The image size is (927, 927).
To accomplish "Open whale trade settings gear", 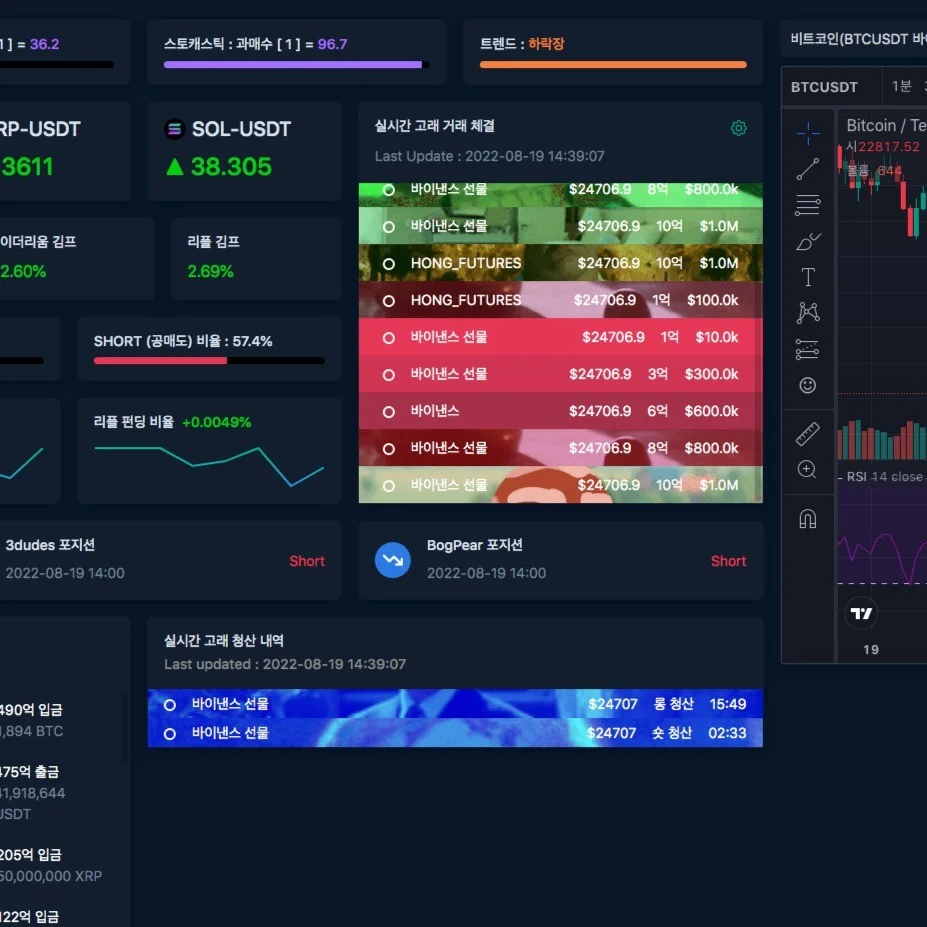I will (739, 128).
